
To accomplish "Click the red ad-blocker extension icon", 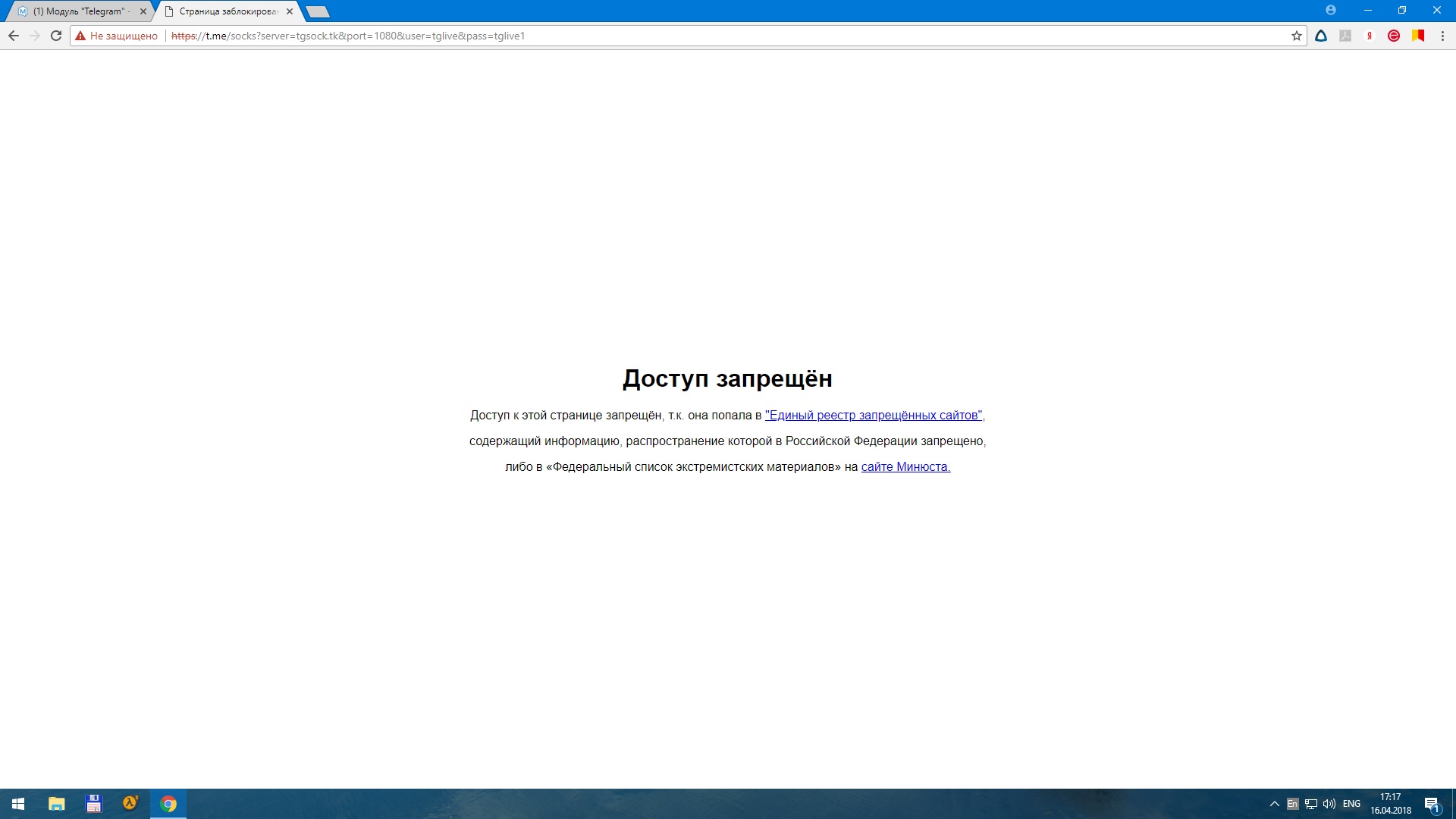I will click(1394, 35).
